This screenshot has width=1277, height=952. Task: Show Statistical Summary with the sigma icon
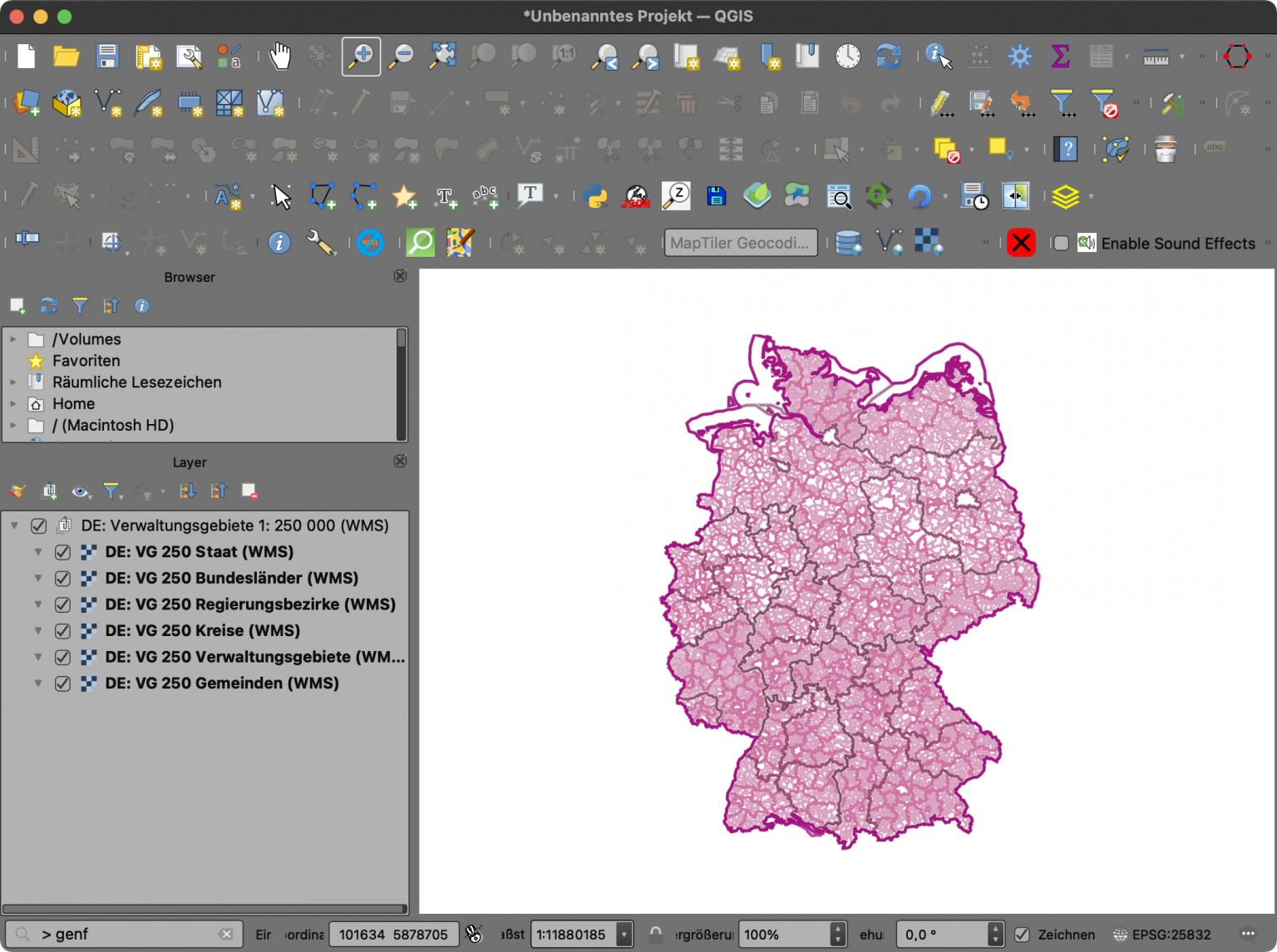tap(1059, 56)
